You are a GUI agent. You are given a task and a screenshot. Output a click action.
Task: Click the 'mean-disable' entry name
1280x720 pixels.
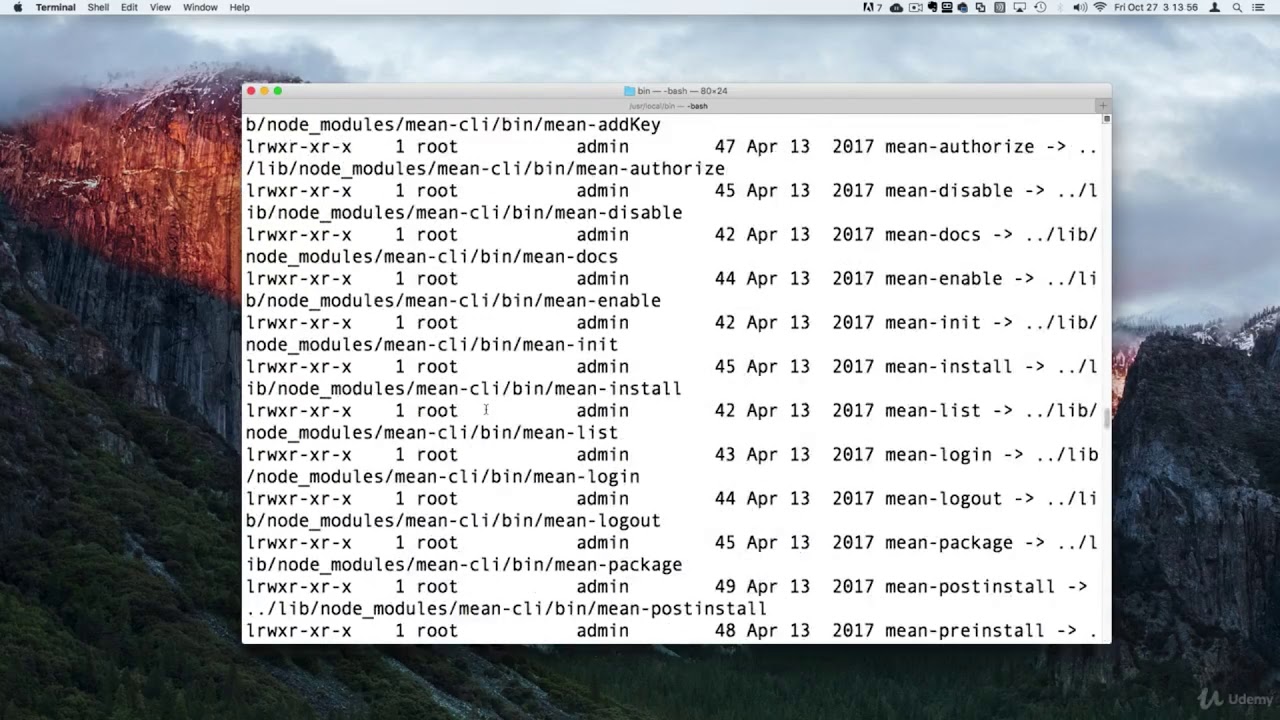coord(948,191)
